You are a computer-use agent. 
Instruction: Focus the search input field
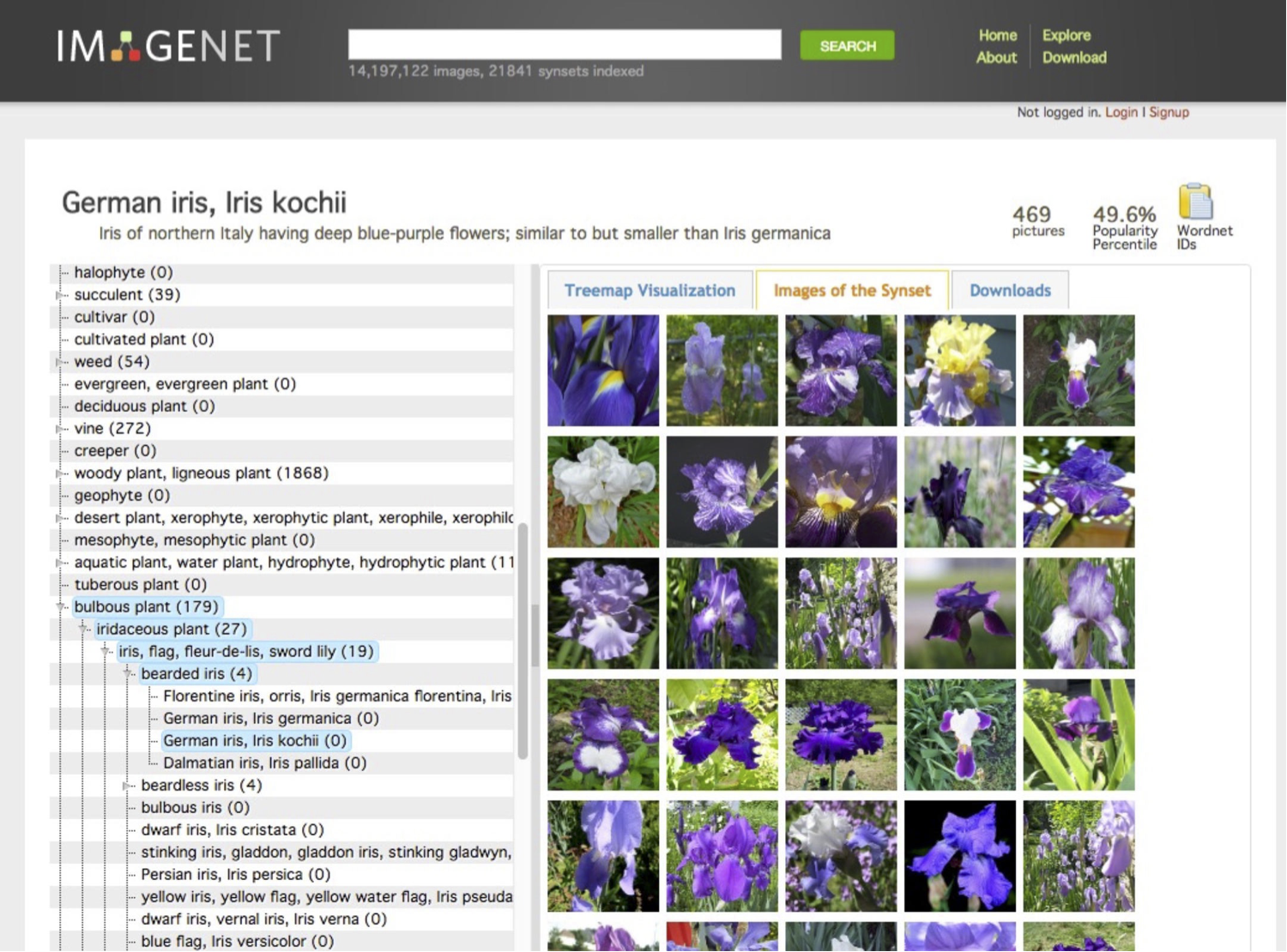pyautogui.click(x=565, y=45)
